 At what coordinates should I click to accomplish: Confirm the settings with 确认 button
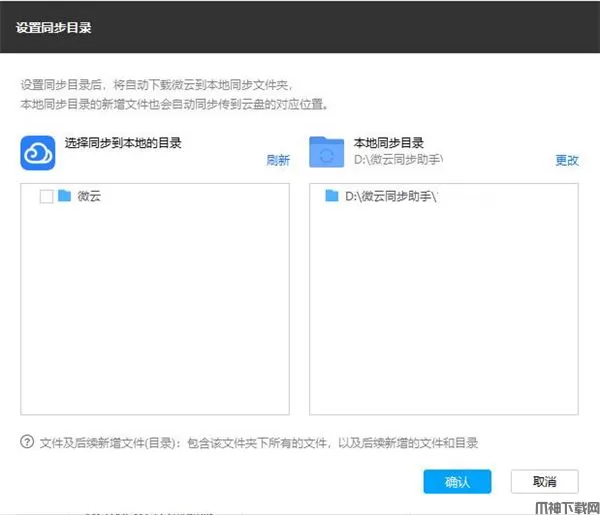coord(457,481)
